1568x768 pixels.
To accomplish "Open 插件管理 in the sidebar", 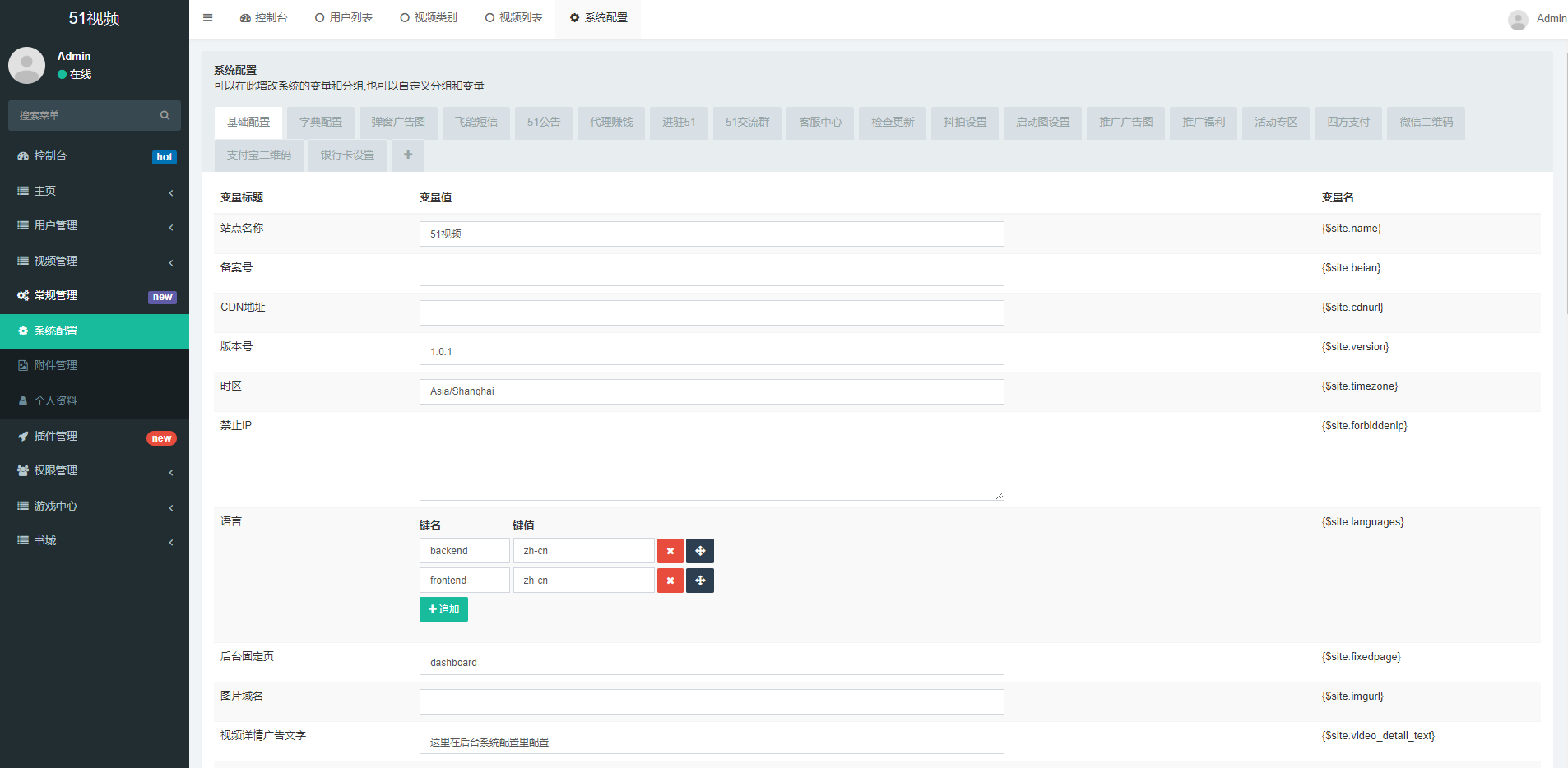I will point(58,436).
